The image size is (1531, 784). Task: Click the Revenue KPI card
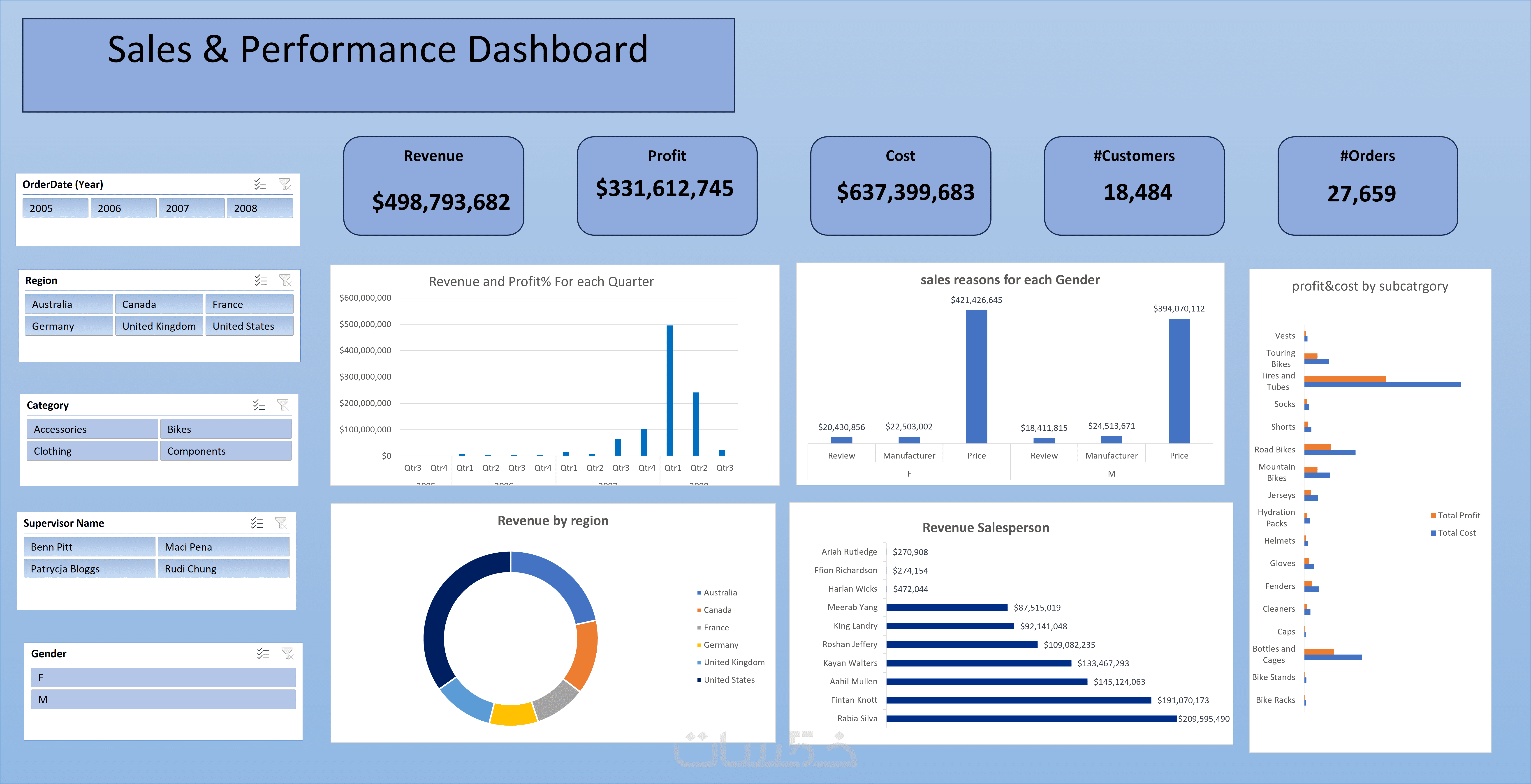coord(433,186)
